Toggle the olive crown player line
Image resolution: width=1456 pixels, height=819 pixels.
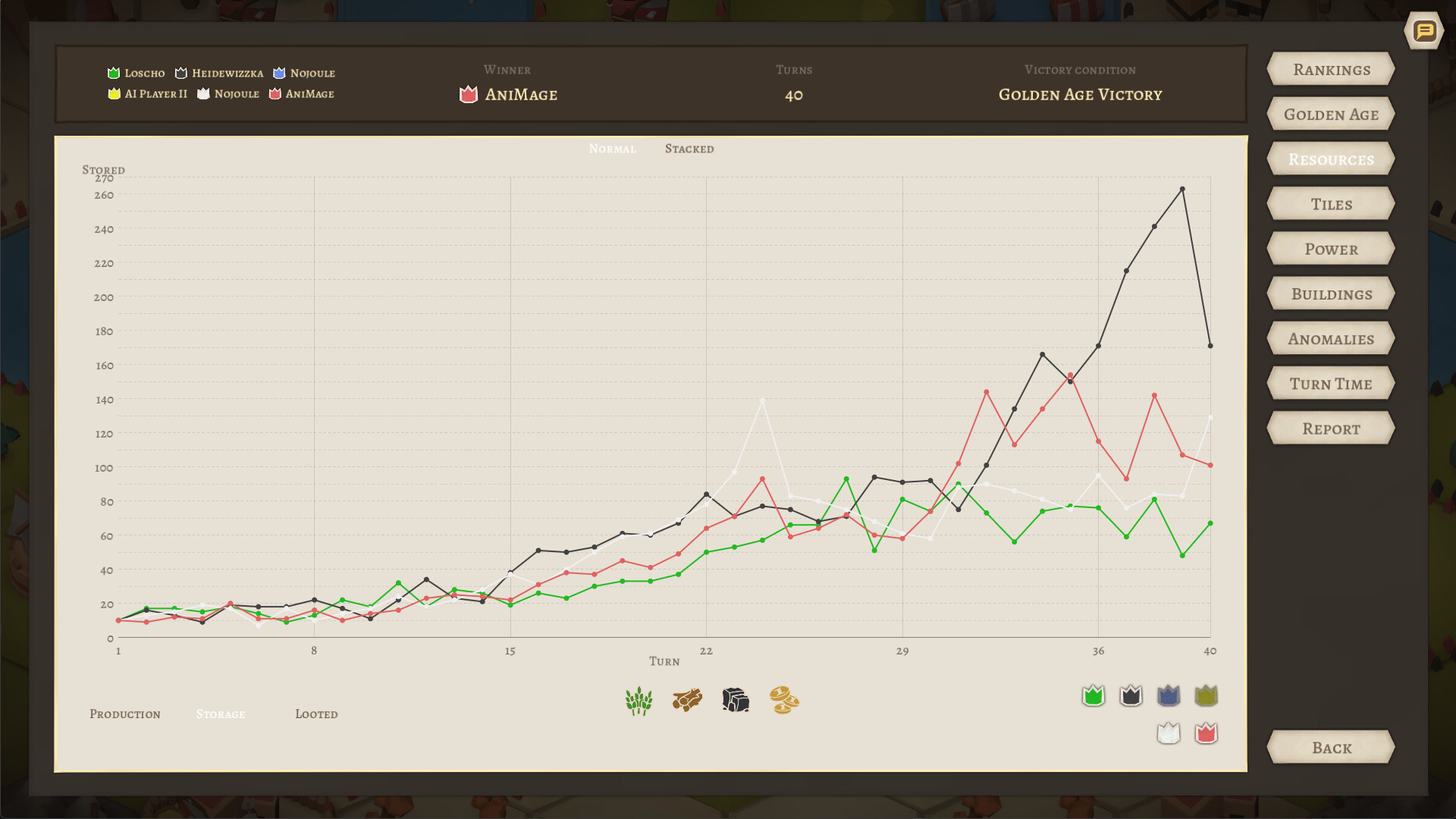(1206, 695)
